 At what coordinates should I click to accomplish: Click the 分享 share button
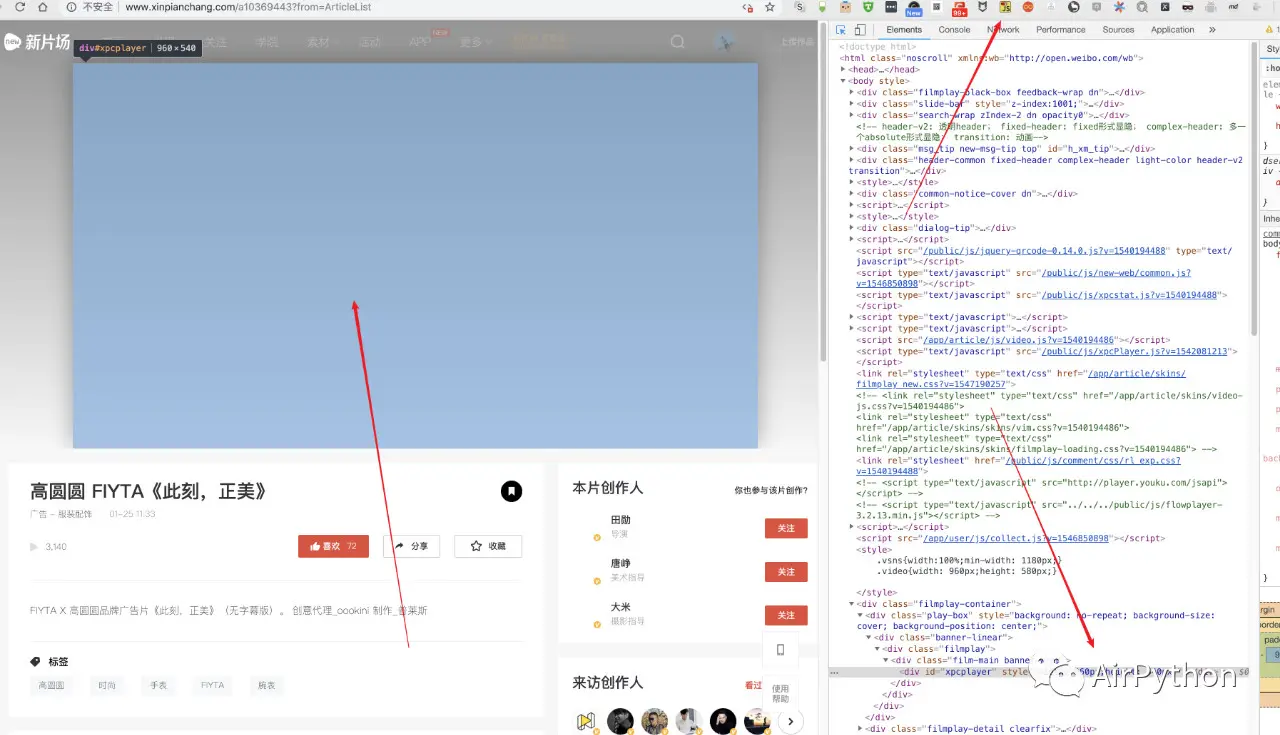[x=411, y=546]
